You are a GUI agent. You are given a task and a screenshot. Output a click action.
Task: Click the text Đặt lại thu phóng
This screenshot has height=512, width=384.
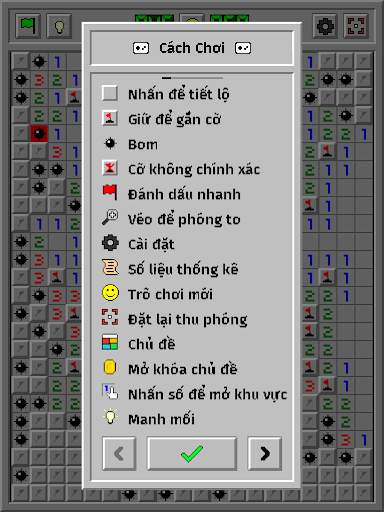tap(188, 319)
